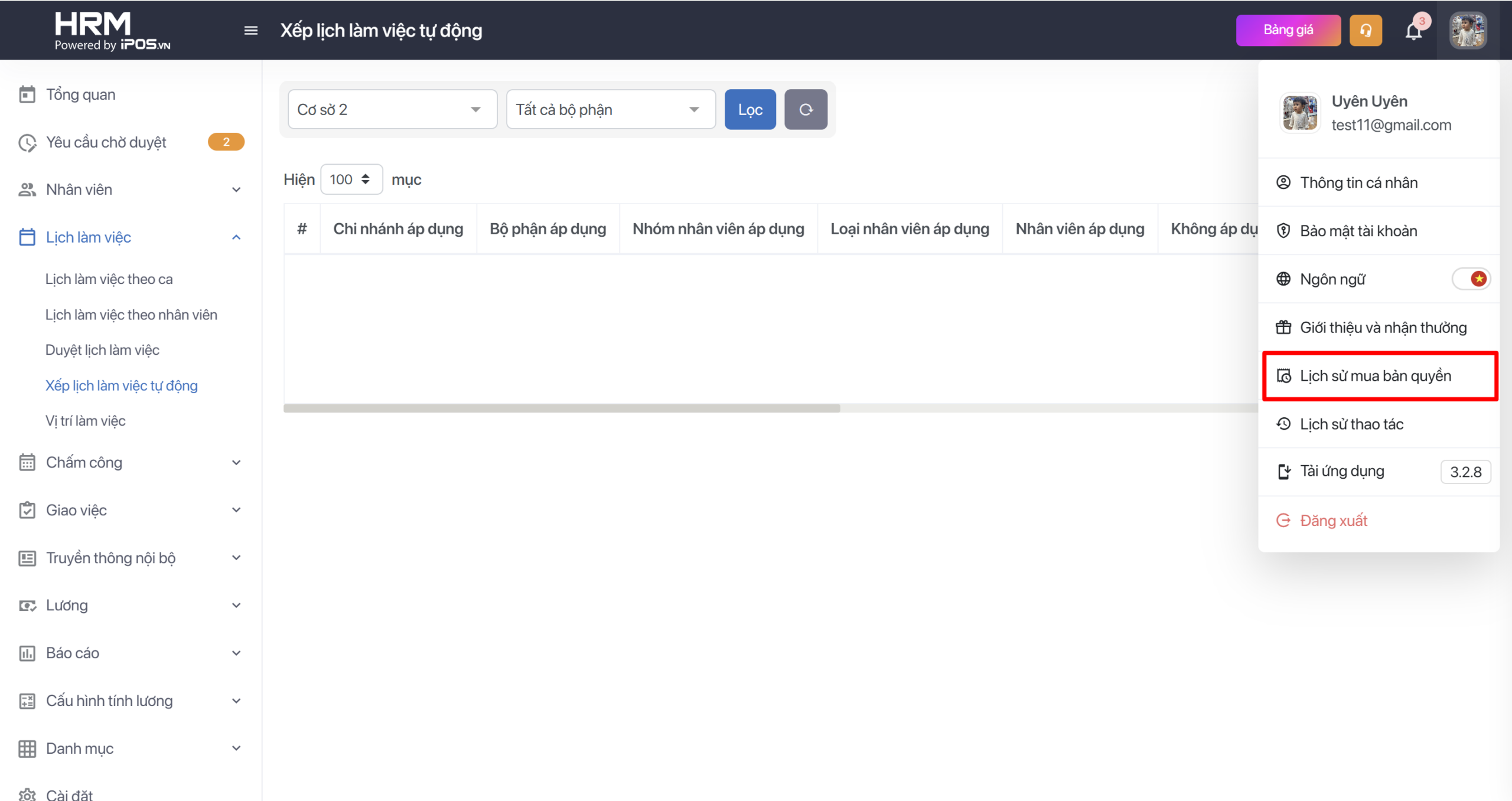Open the Tất cả bộ phận dropdown
The image size is (1512, 801).
coord(610,109)
